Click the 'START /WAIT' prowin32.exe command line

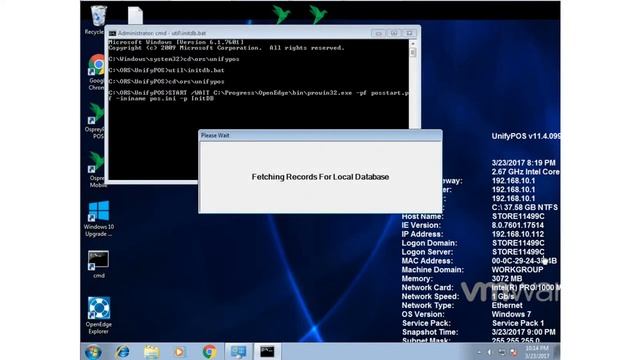tap(258, 96)
